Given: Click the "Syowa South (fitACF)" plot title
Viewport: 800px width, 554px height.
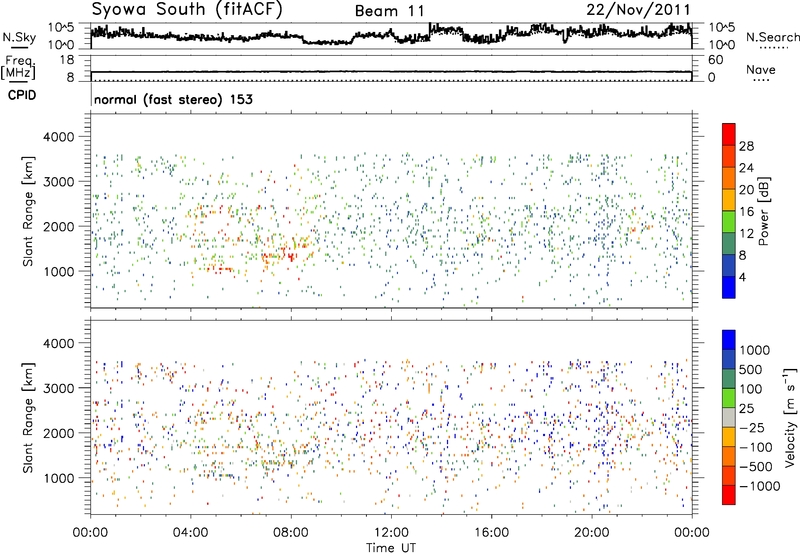Looking at the screenshot, I should tap(186, 9).
